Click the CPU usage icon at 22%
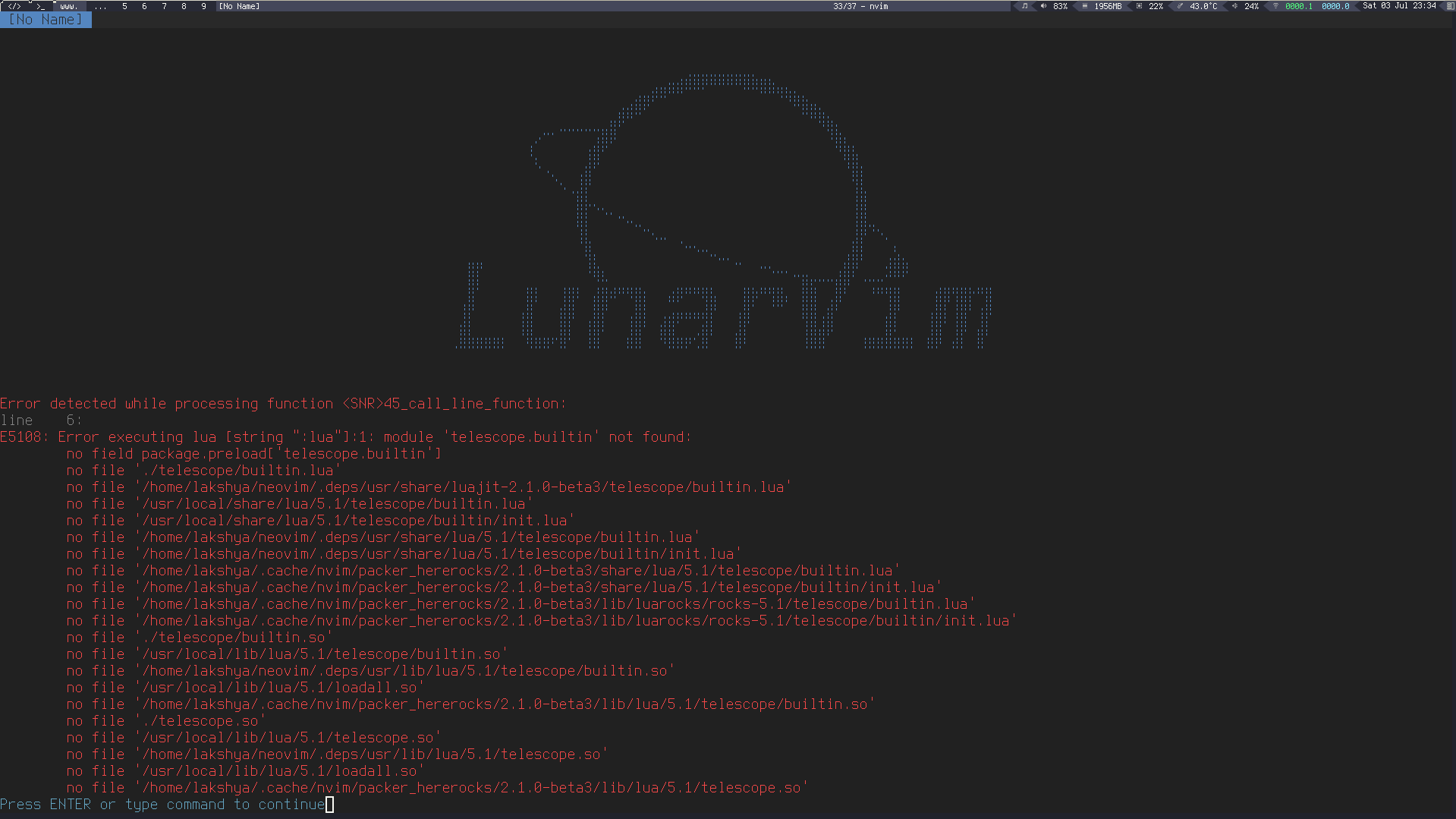Image resolution: width=1456 pixels, height=819 pixels. pos(1140,6)
